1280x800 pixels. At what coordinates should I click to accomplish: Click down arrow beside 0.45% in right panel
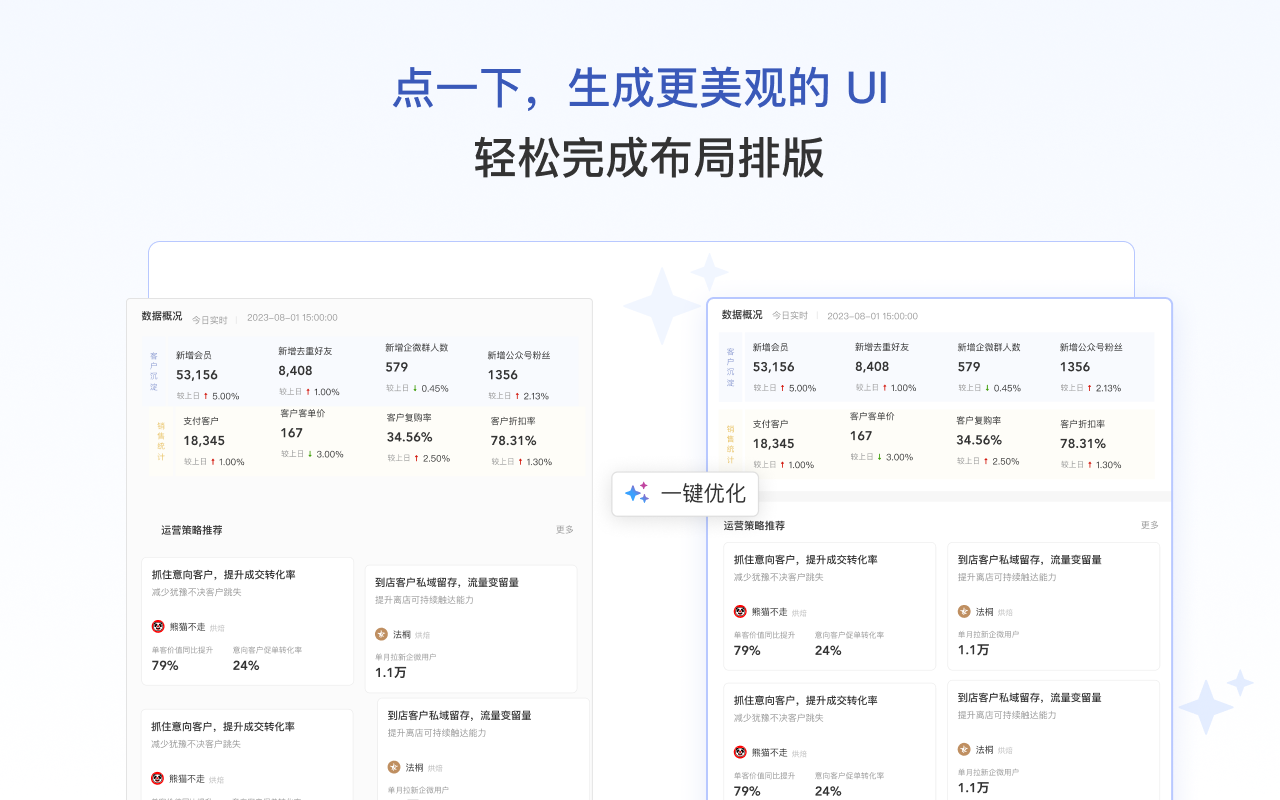click(x=987, y=388)
